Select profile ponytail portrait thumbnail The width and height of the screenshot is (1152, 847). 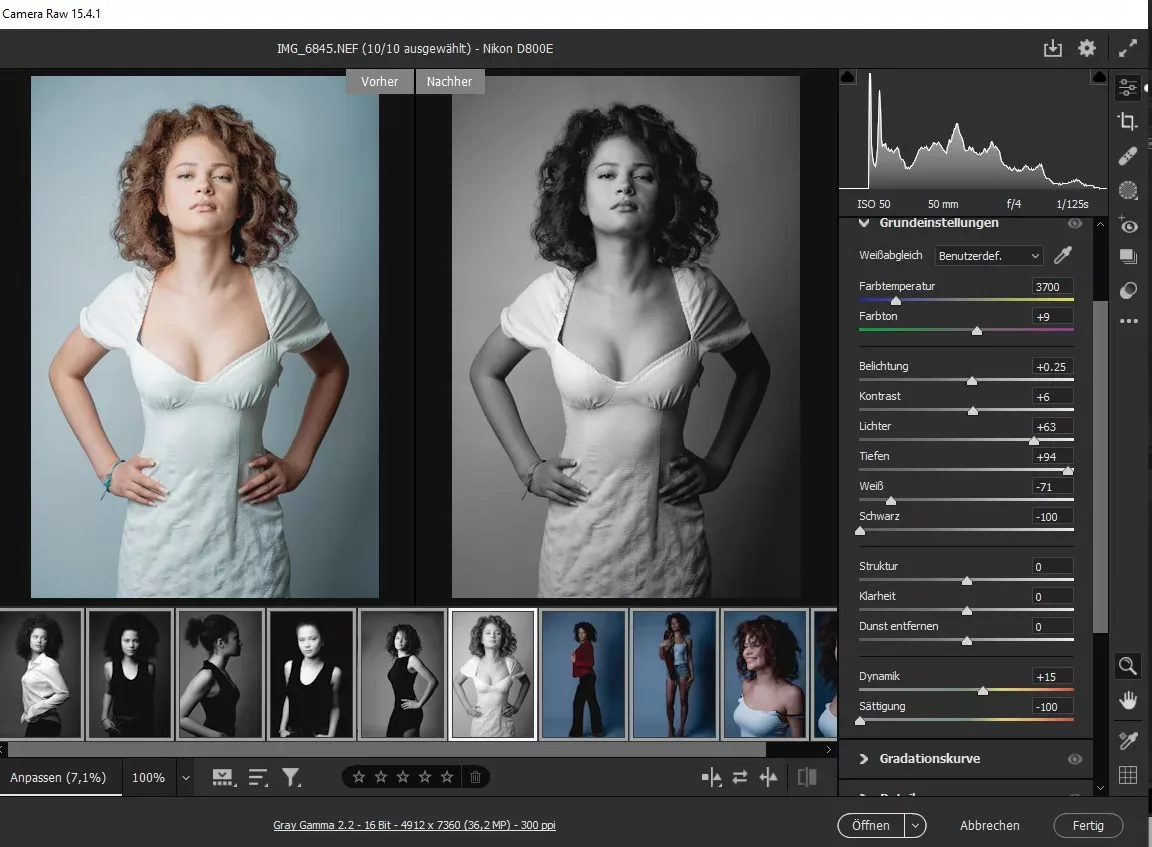click(220, 674)
